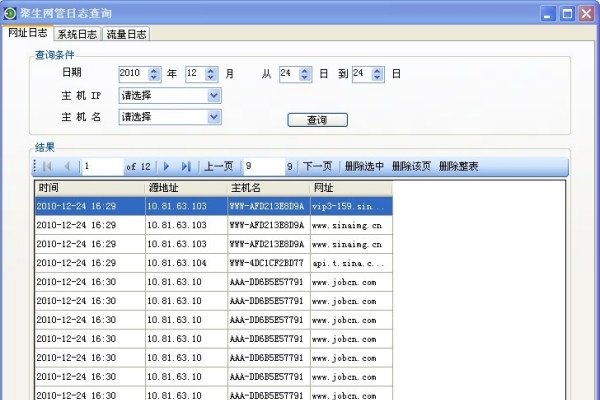Increase the year value 2010
This screenshot has height=400, width=600.
(x=154, y=70)
